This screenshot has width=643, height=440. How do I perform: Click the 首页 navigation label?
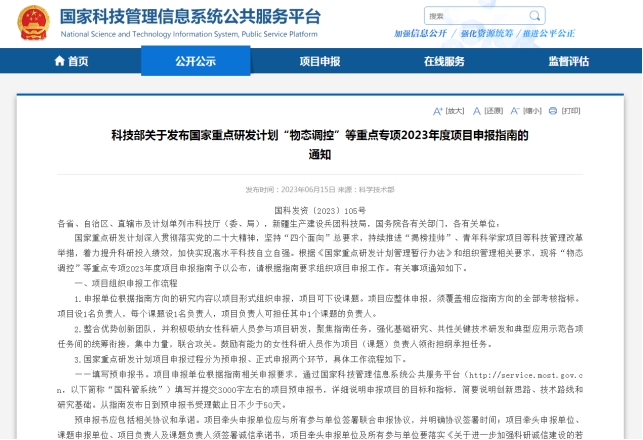click(78, 61)
